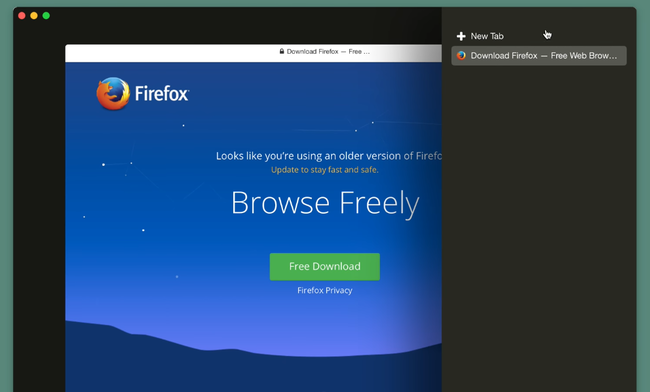Click the older version notice text

[329, 156]
